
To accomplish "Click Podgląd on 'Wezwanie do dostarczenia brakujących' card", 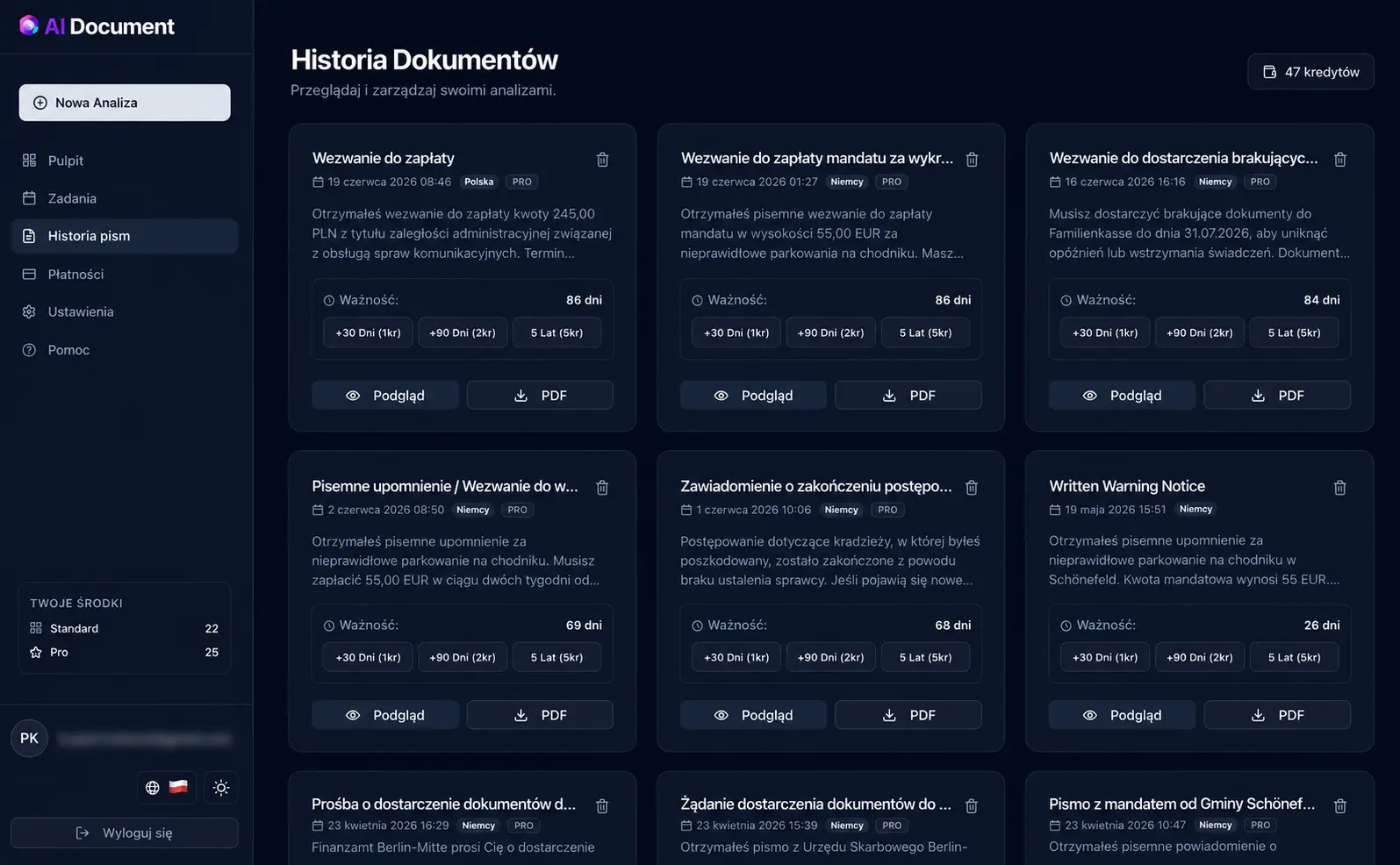I will (x=1122, y=396).
